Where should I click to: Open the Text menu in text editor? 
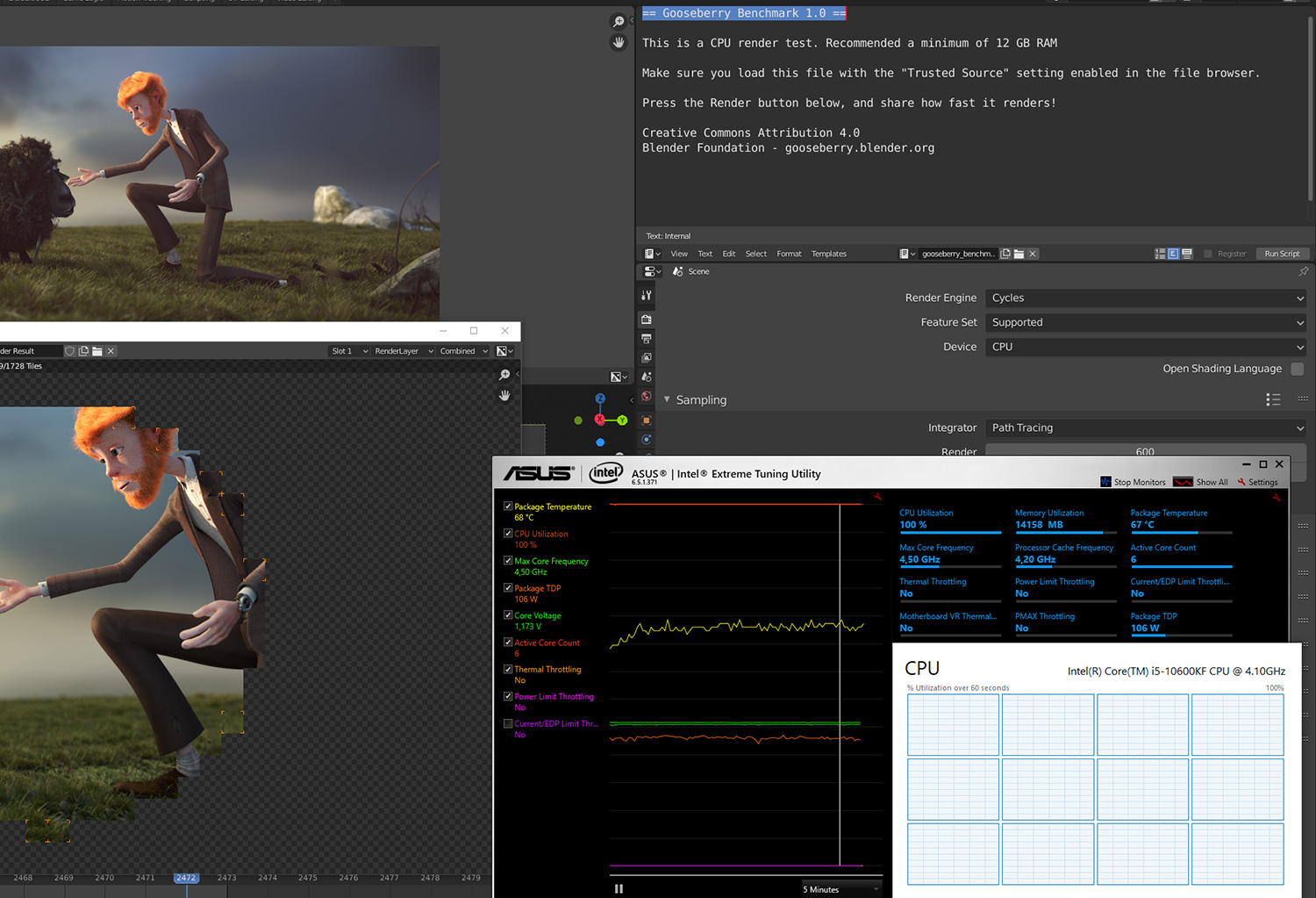pyautogui.click(x=705, y=254)
